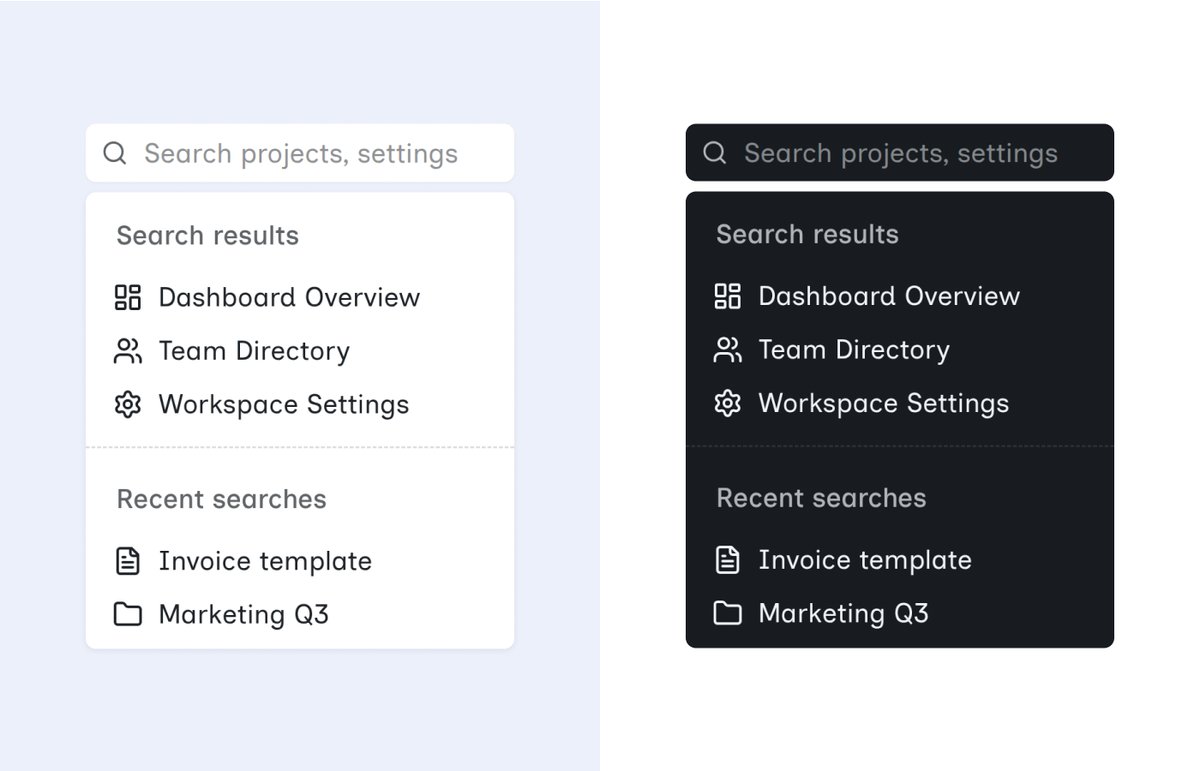Click the Team Directory people icon in light panel

click(x=128, y=351)
